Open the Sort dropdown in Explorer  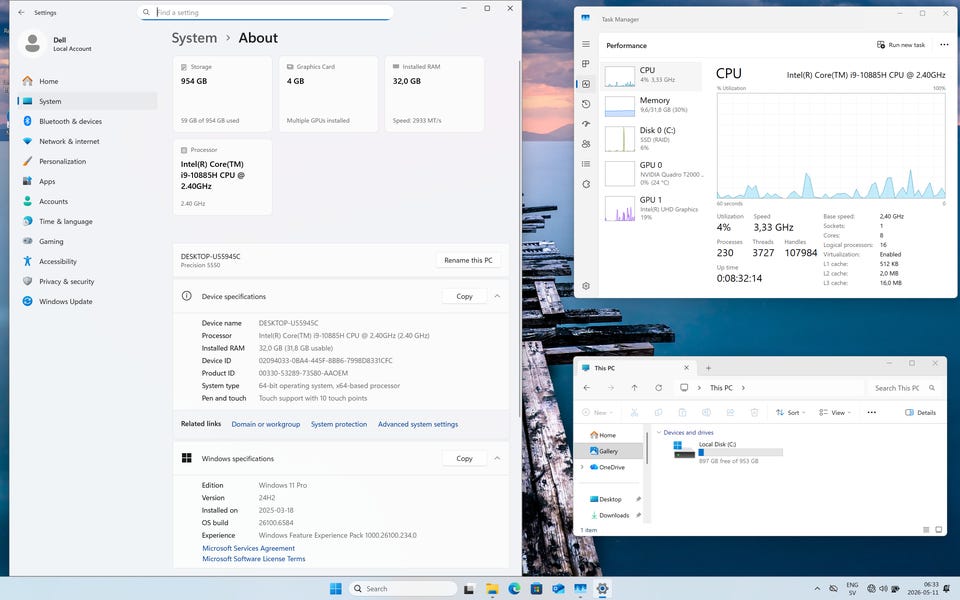tap(790, 413)
